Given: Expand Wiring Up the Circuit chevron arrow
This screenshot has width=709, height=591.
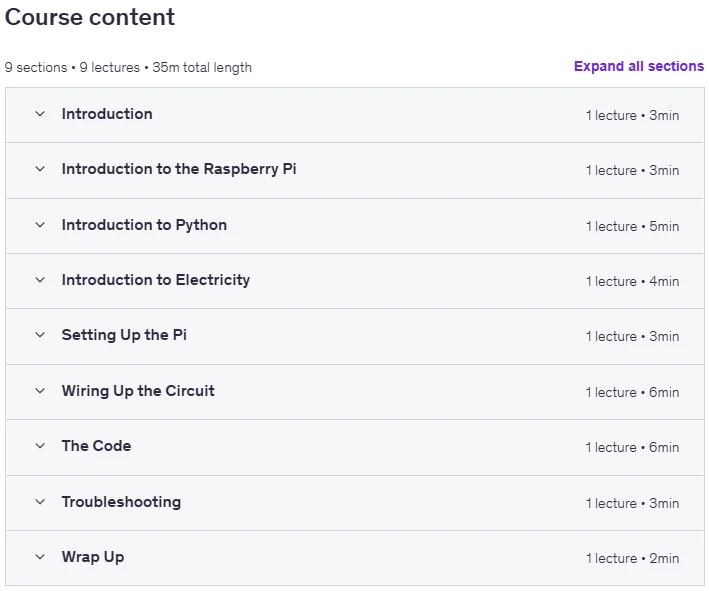Looking at the screenshot, I should 40,391.
